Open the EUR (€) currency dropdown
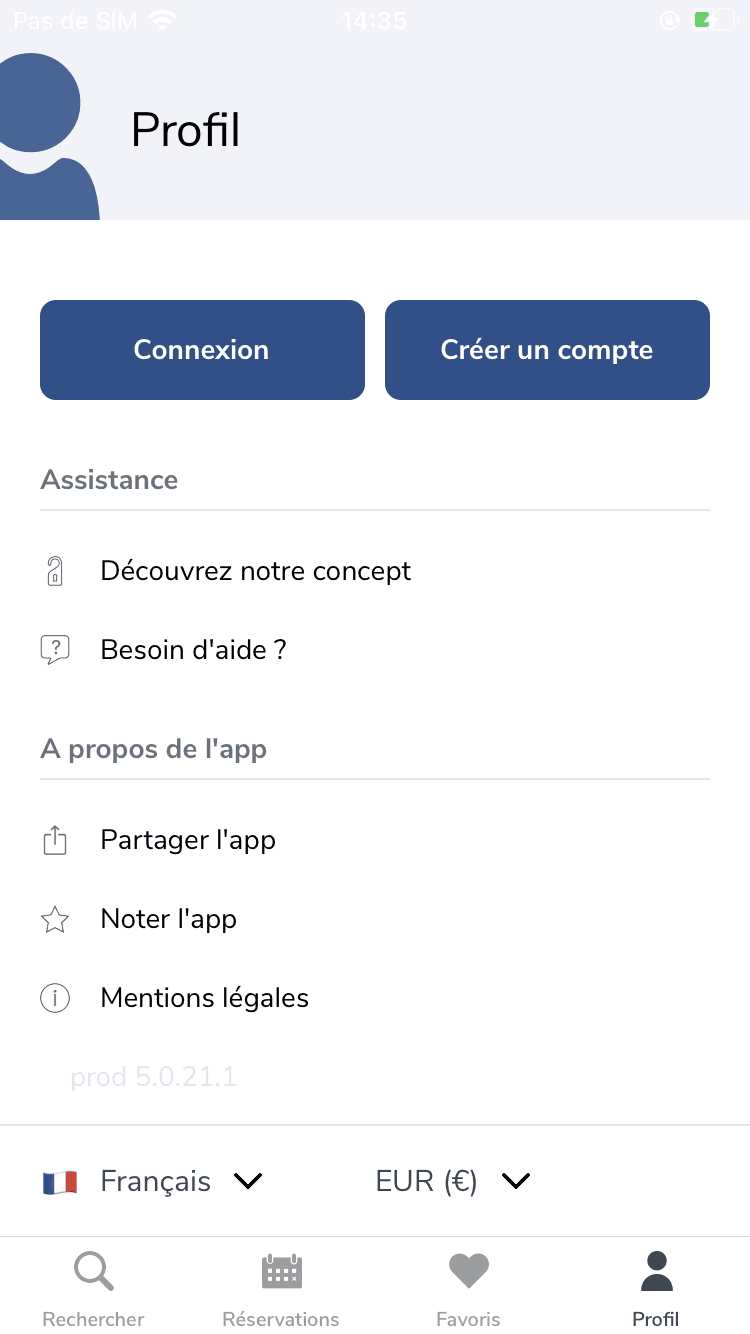 tap(452, 1182)
